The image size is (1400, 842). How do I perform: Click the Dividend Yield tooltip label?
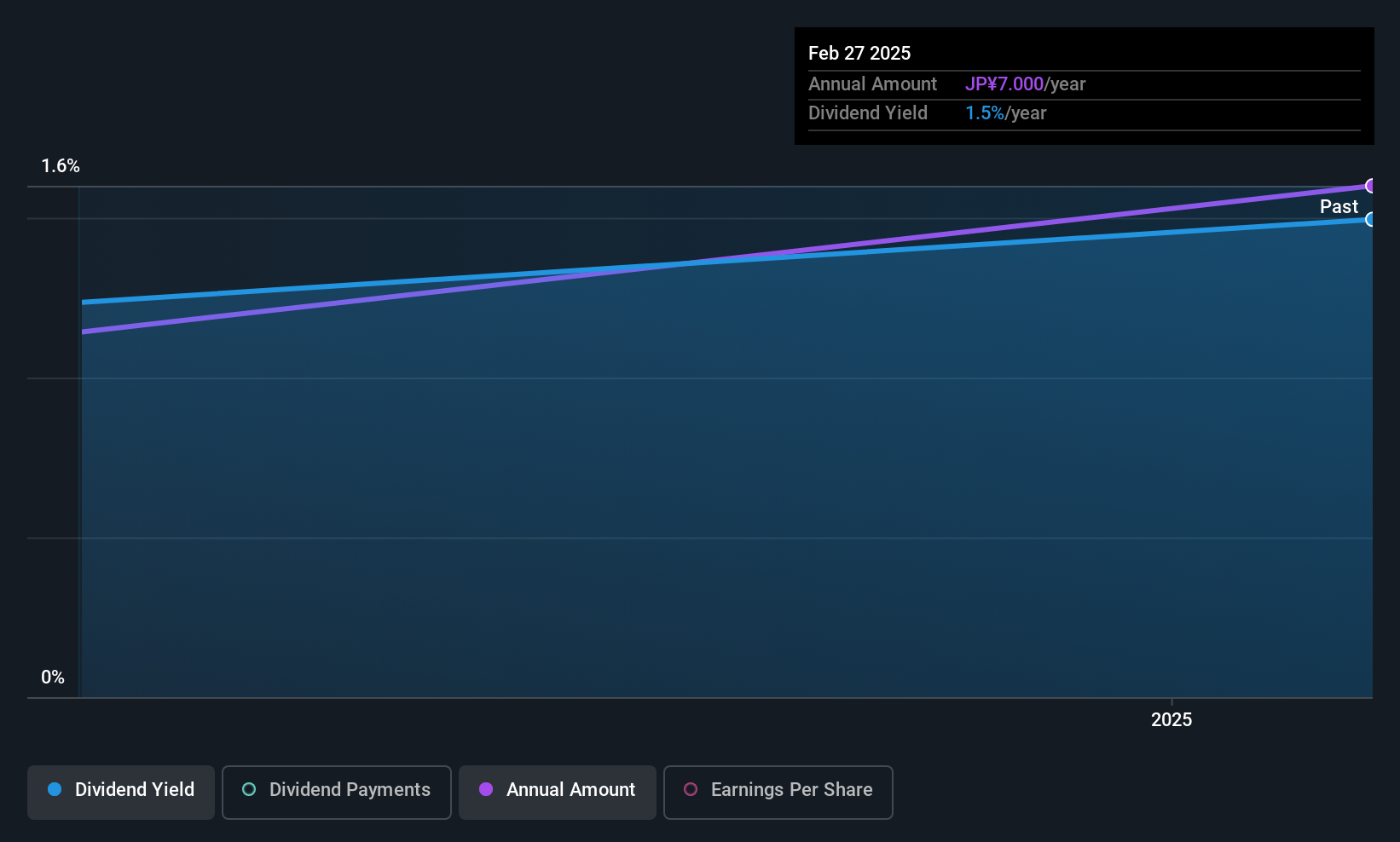[x=868, y=113]
